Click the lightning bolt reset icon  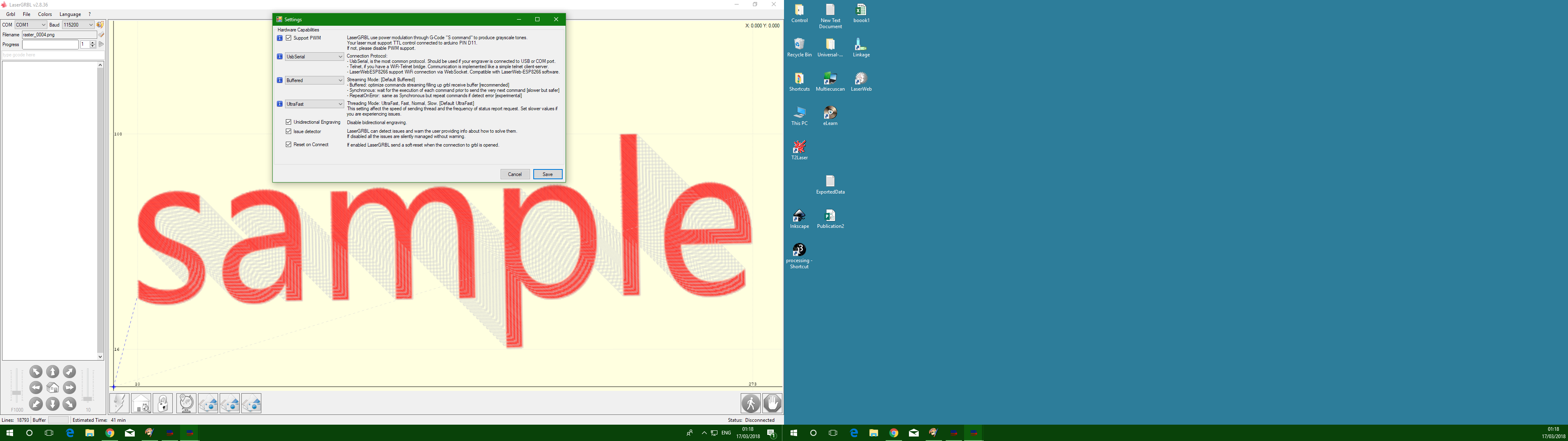tap(119, 403)
